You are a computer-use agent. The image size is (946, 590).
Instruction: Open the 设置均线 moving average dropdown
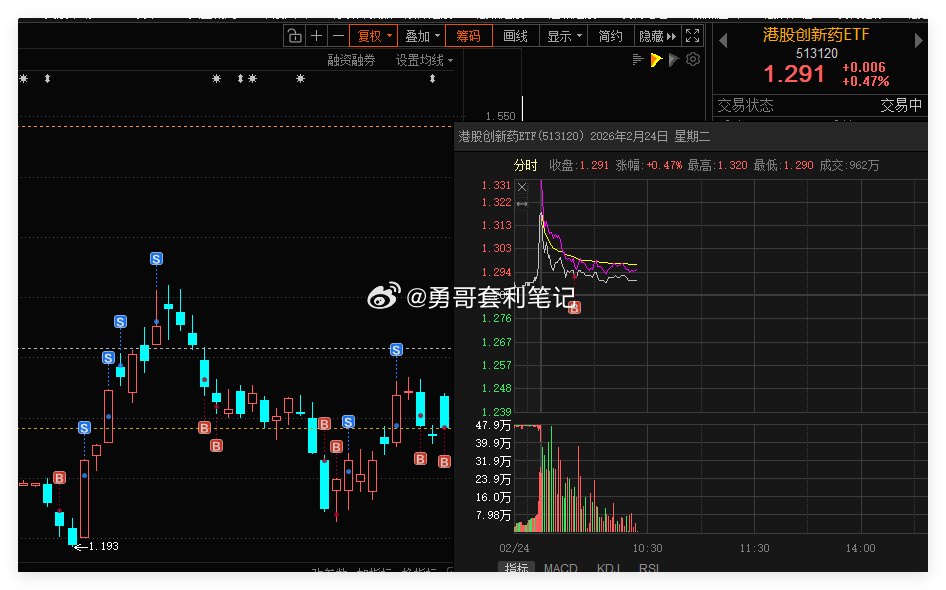(423, 58)
